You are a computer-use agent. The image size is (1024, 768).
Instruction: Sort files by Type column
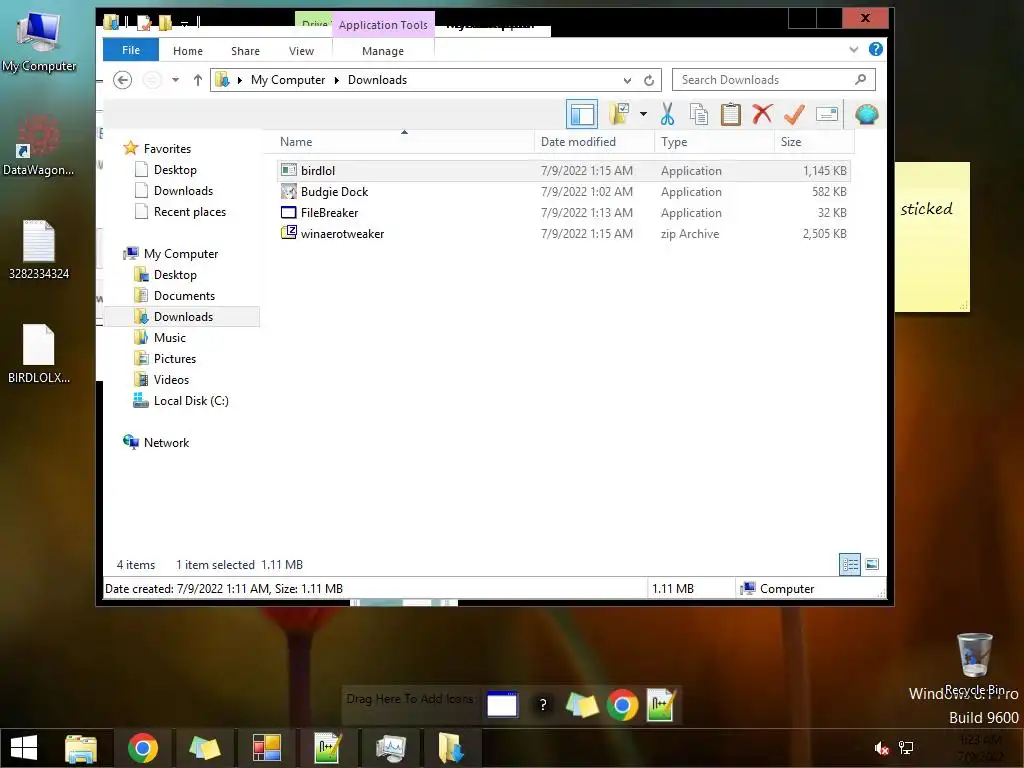[x=714, y=142]
